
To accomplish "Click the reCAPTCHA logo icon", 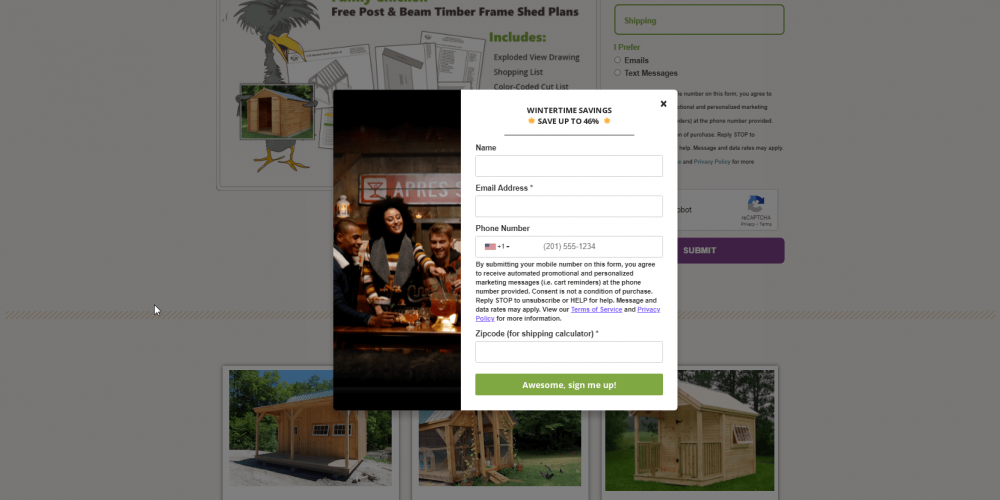I will [756, 204].
